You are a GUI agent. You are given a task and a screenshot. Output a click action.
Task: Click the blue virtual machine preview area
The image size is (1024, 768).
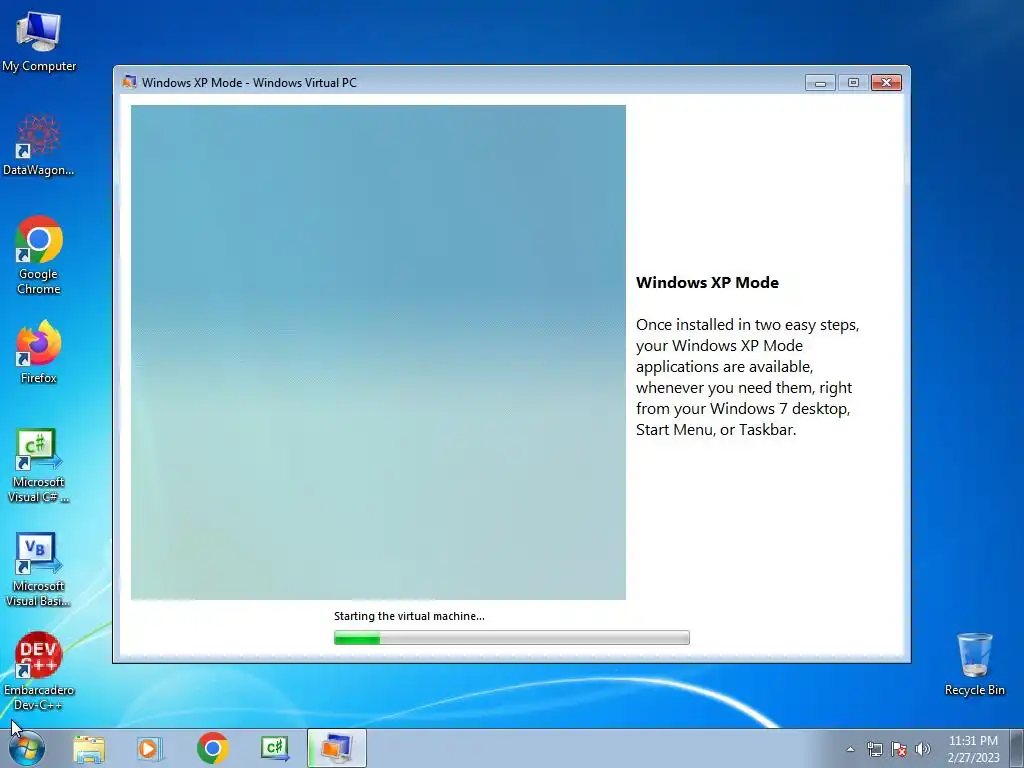click(x=378, y=352)
